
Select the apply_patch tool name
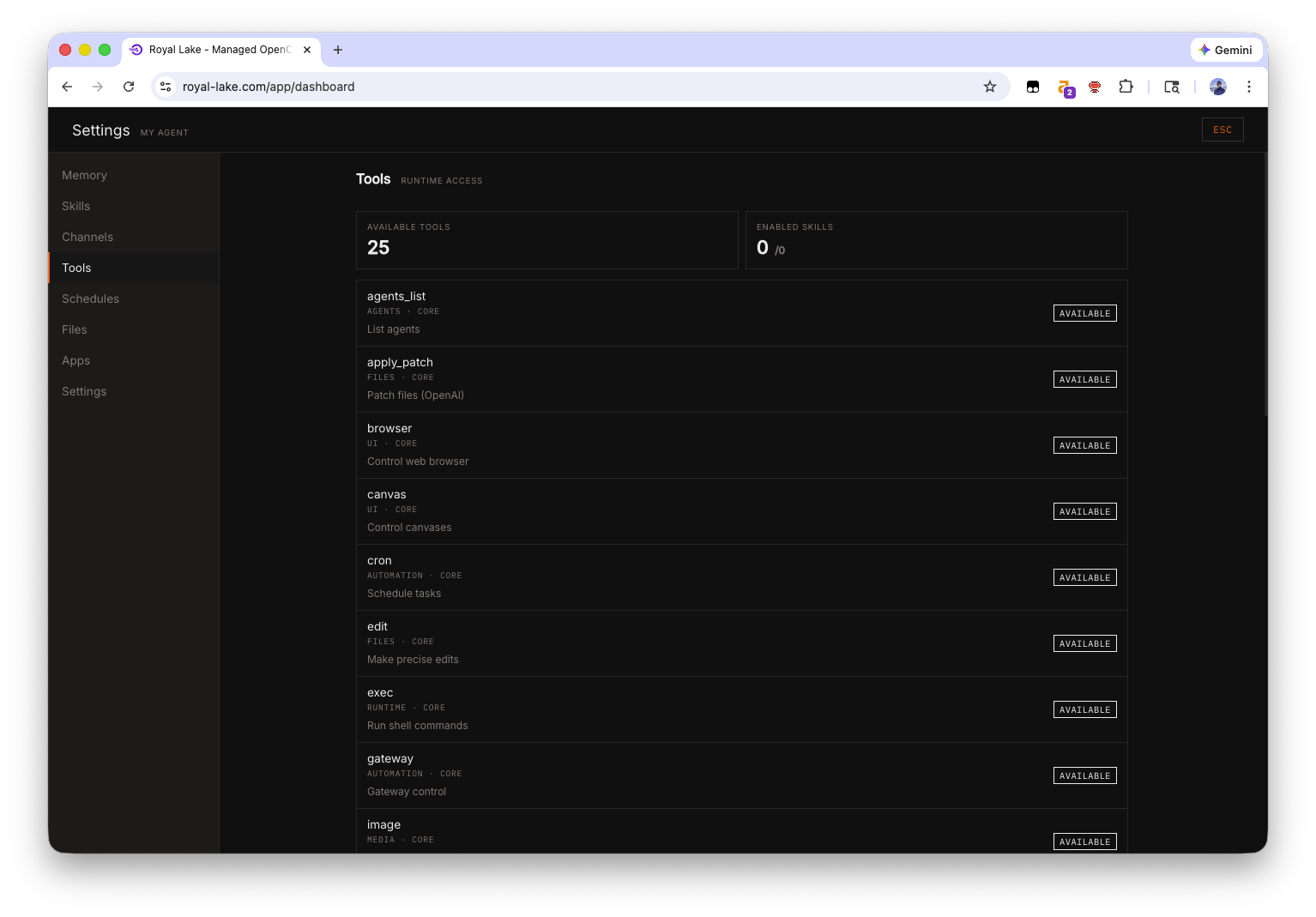(400, 362)
